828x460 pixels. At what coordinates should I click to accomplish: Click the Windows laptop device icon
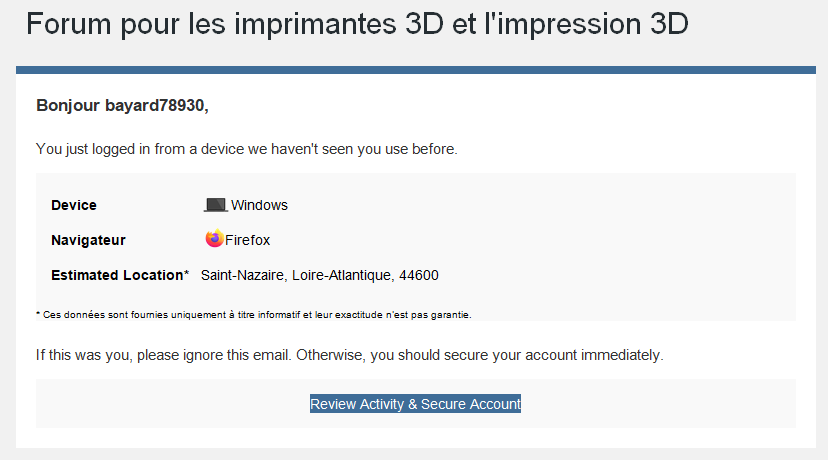tap(215, 205)
